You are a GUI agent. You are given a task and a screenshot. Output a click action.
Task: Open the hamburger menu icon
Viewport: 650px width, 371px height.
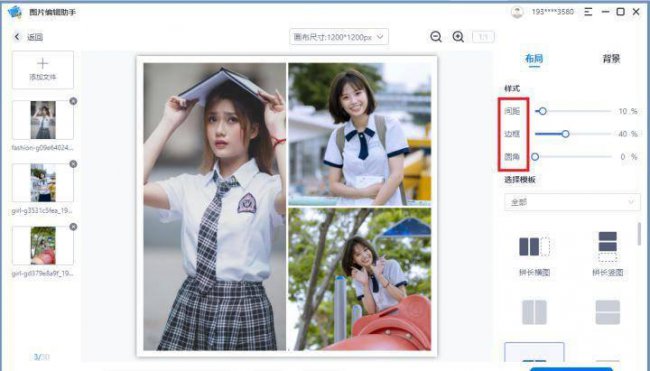coord(588,12)
